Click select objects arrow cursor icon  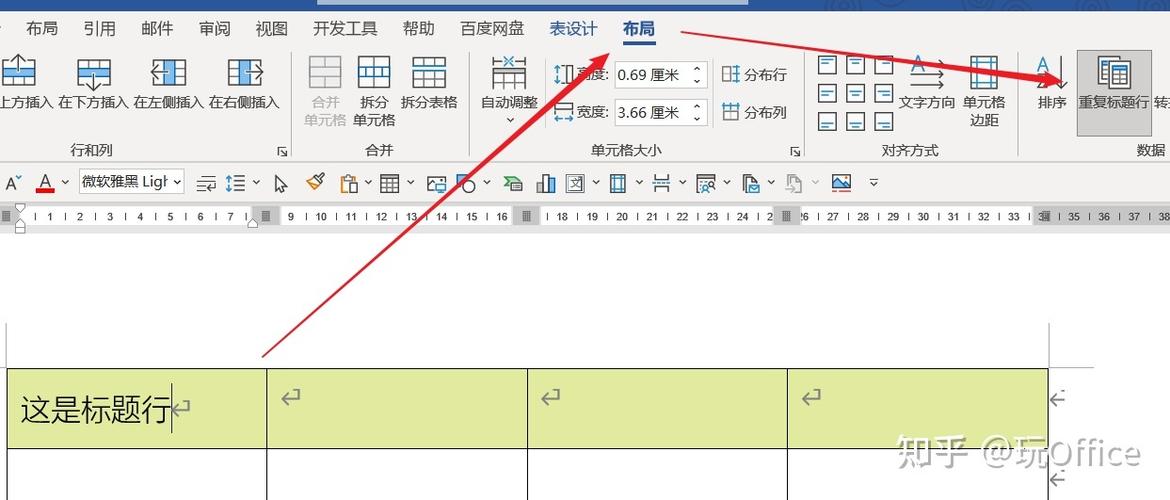click(281, 183)
